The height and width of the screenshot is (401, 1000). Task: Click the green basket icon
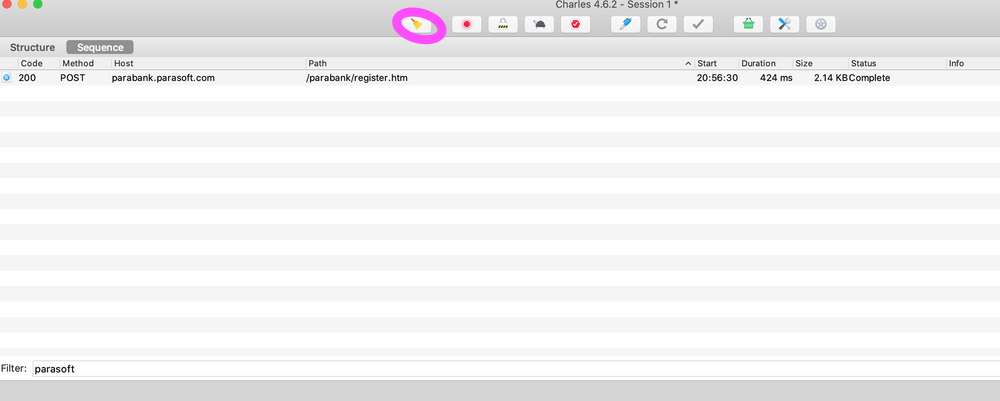coord(748,24)
